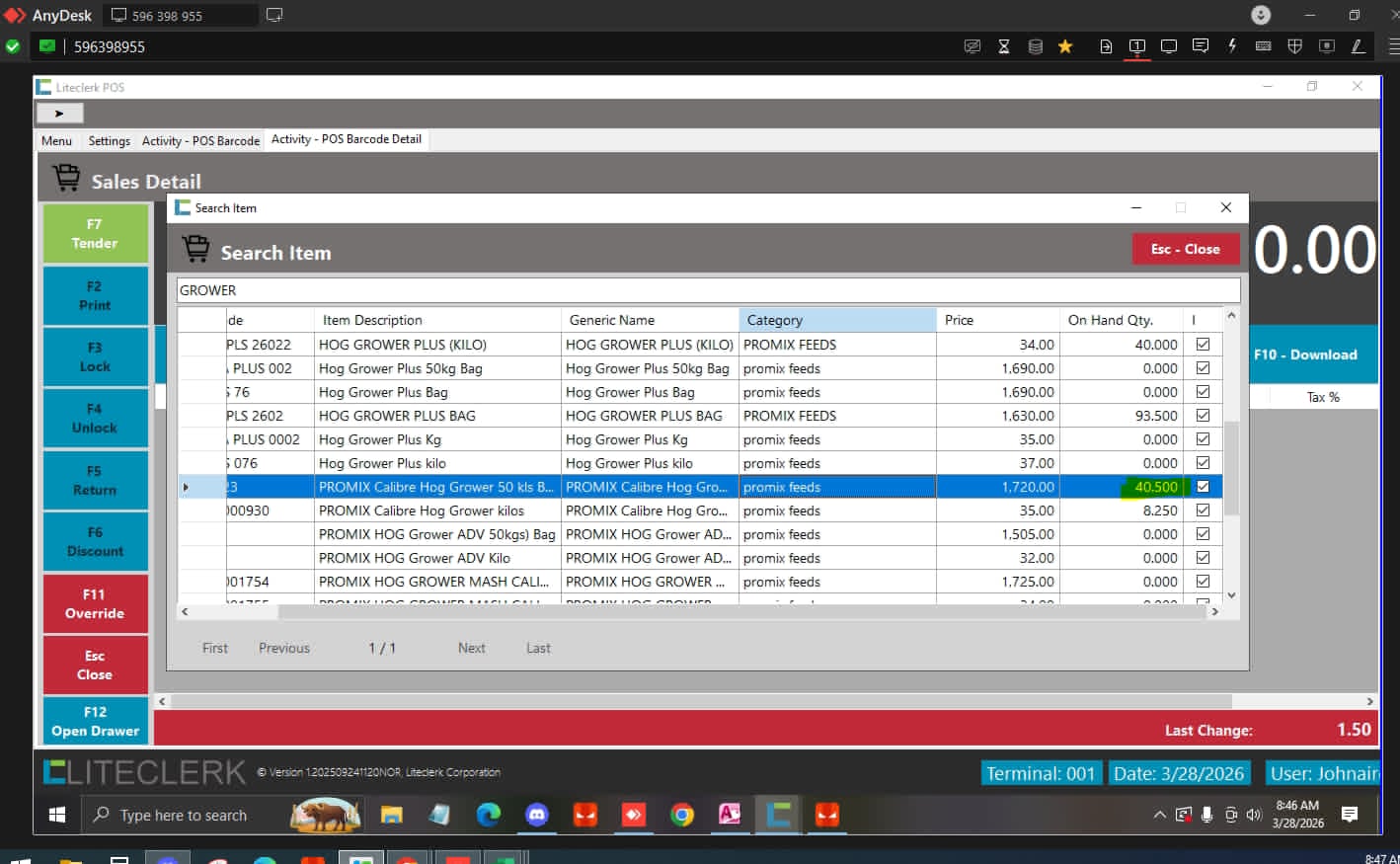Viewport: 1400px width, 864px height.
Task: Click the F7 Tender button
Action: (95, 234)
